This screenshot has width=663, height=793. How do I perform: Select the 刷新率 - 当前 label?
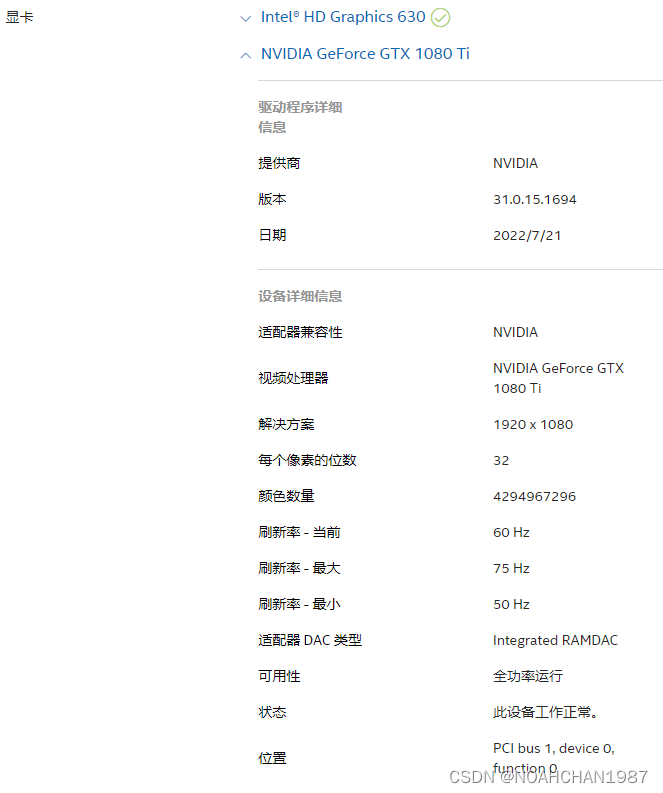(299, 533)
